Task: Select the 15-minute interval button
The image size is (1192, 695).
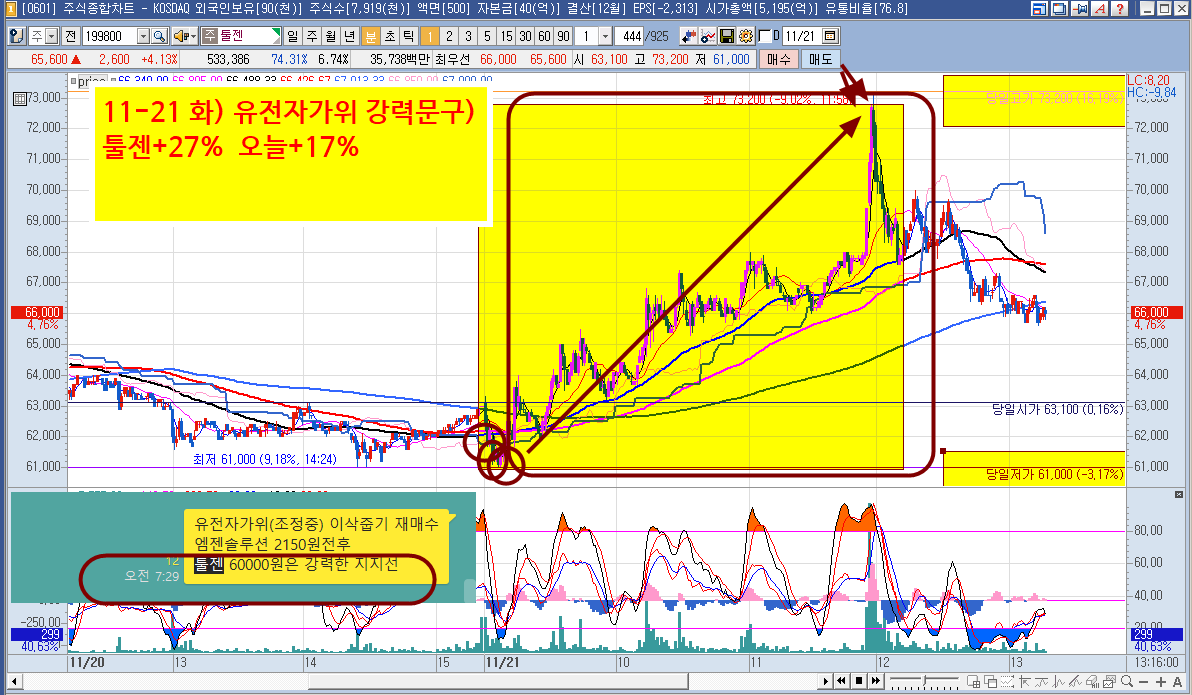Action: pos(506,36)
